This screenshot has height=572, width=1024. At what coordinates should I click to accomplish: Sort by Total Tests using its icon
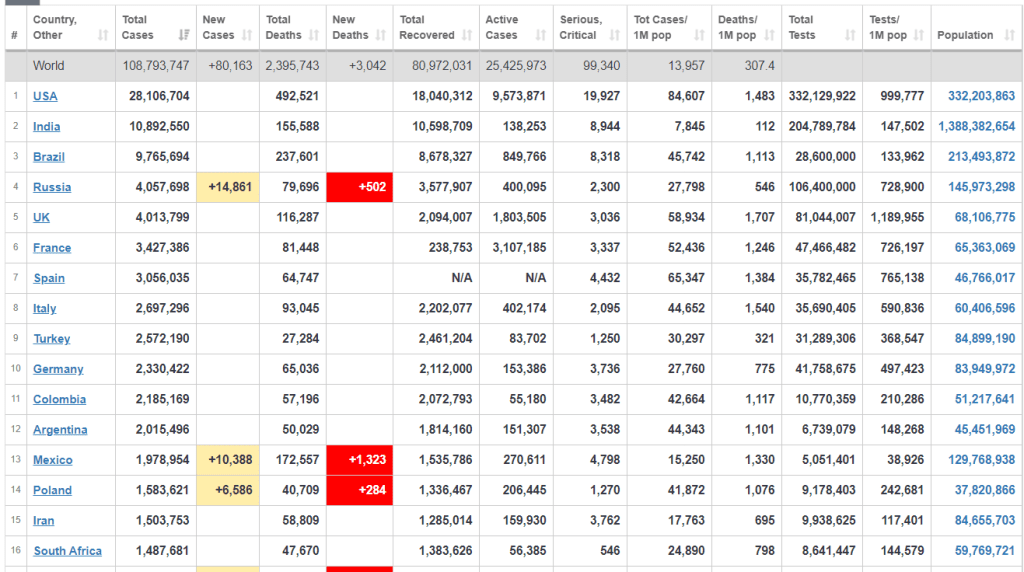tap(850, 35)
